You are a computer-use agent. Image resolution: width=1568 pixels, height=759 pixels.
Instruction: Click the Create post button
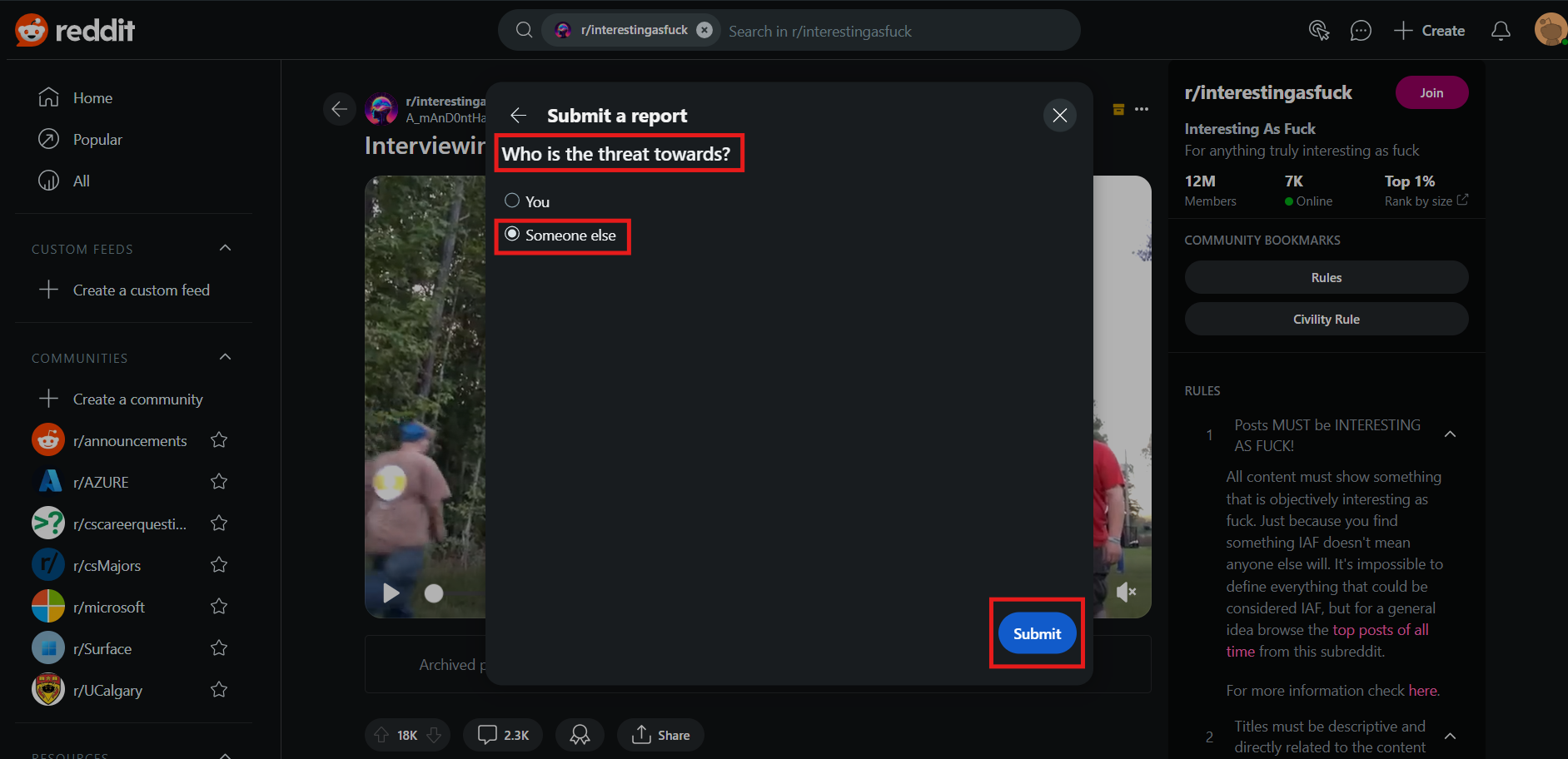[1430, 31]
